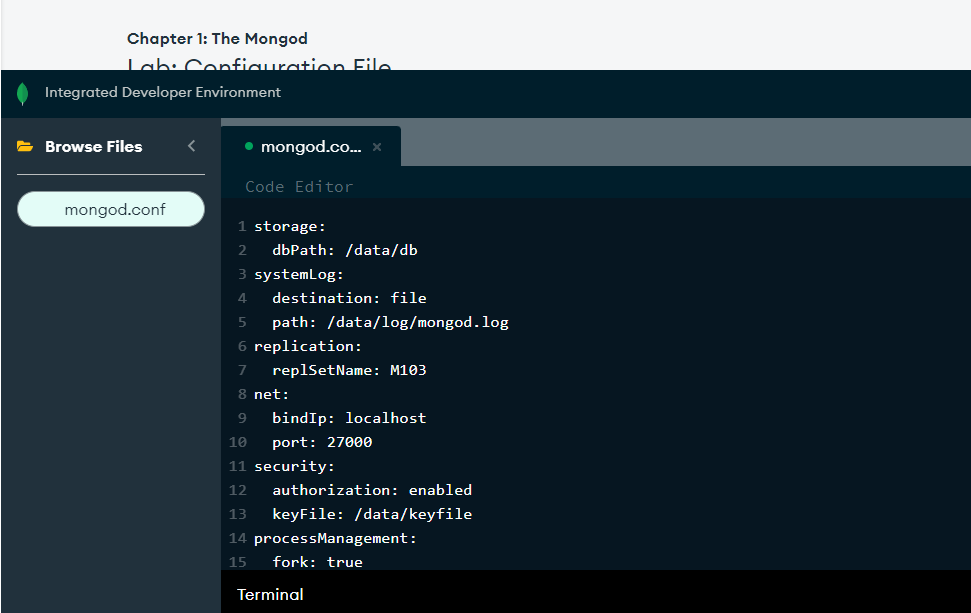Viewport: 971px width, 613px height.
Task: Click the Integrated Developer Environment title
Action: (x=163, y=93)
